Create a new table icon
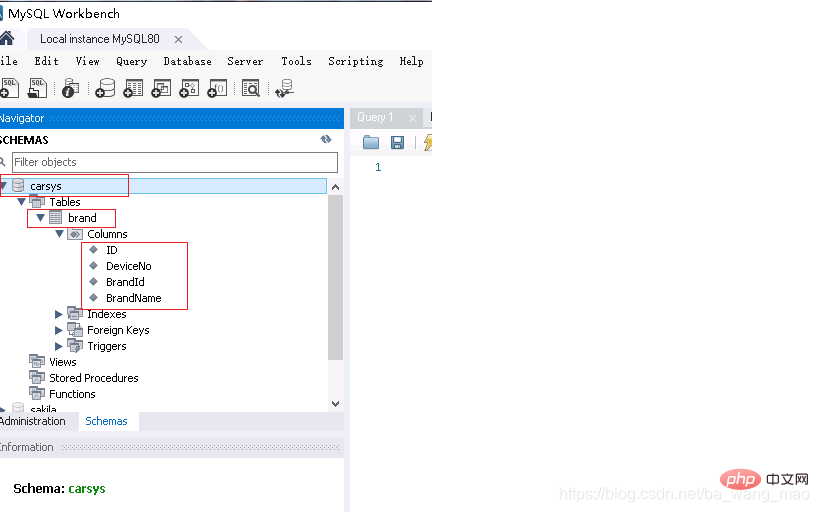Screen dimensions: 819x512 click(x=133, y=88)
